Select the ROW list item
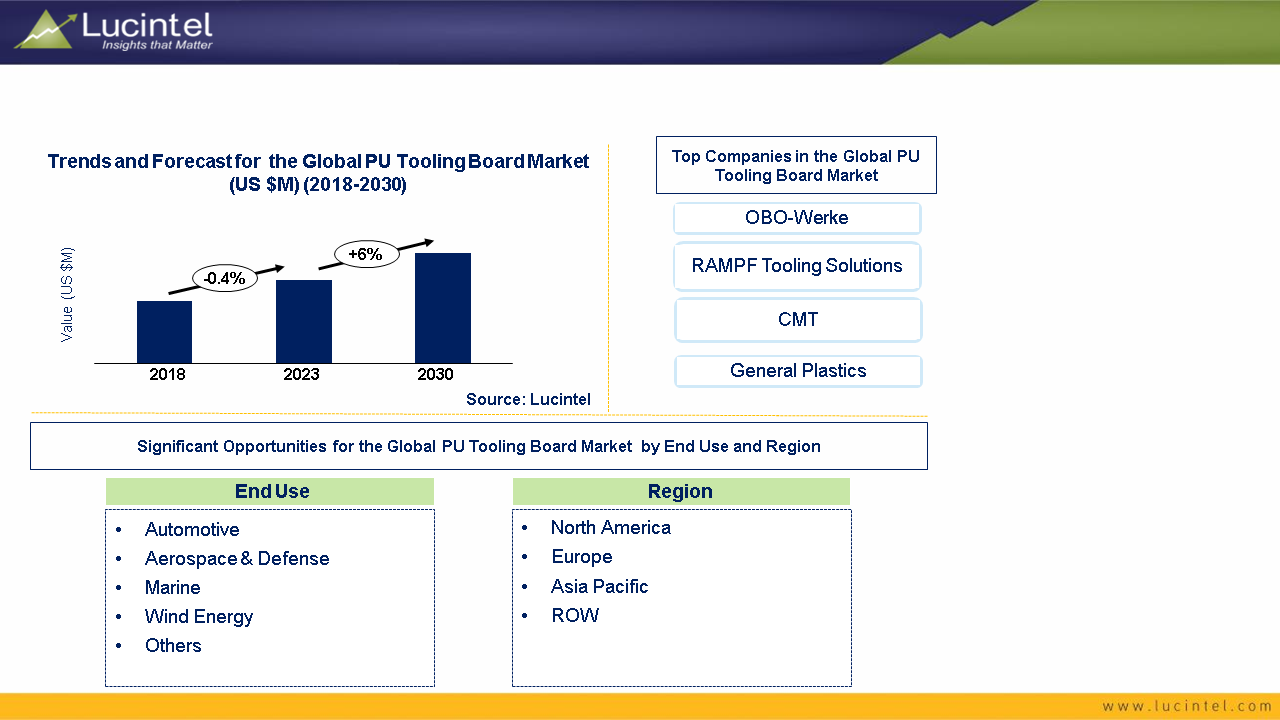Image resolution: width=1280 pixels, height=720 pixels. pos(575,616)
